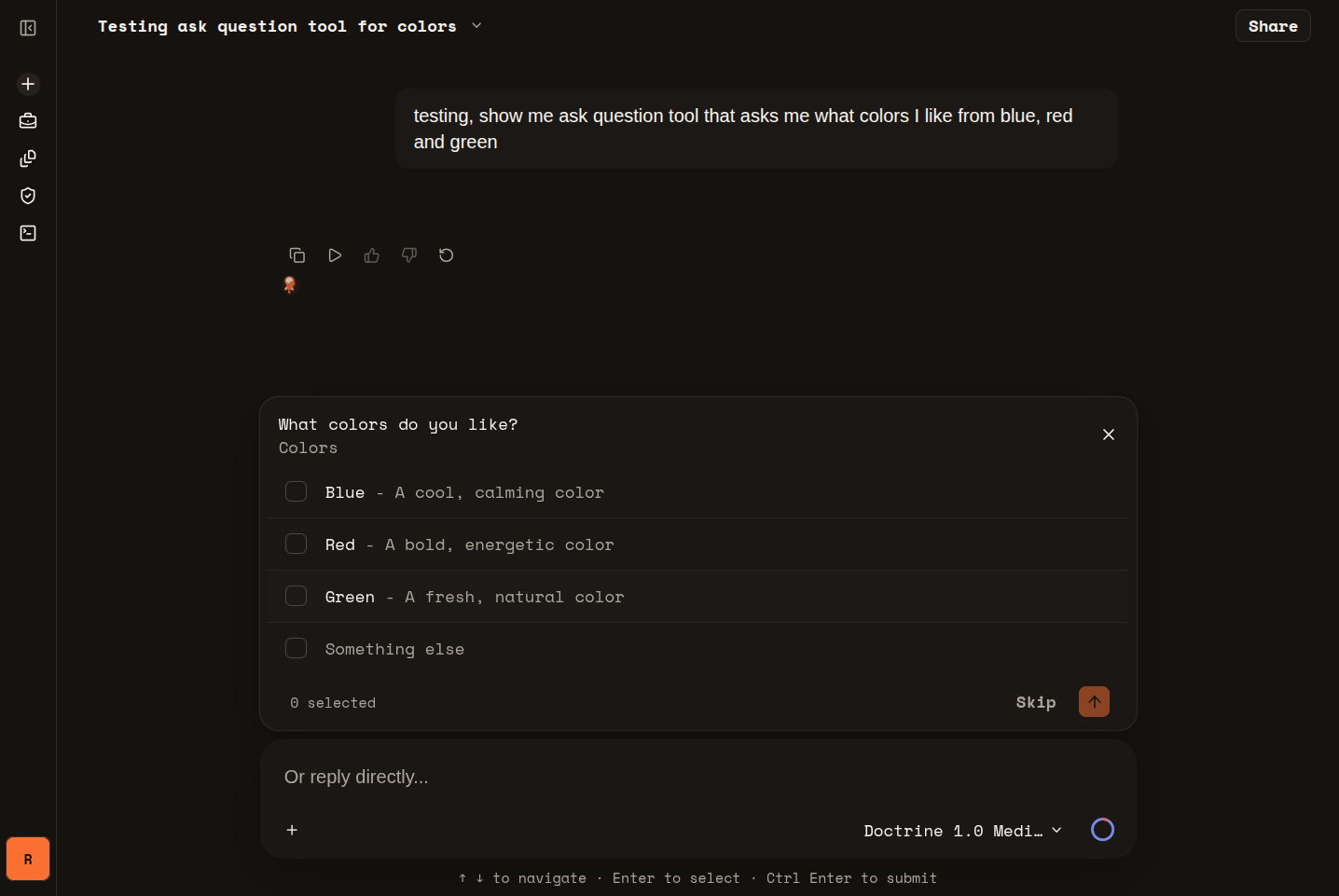Give thumbs down to response

[x=409, y=255]
